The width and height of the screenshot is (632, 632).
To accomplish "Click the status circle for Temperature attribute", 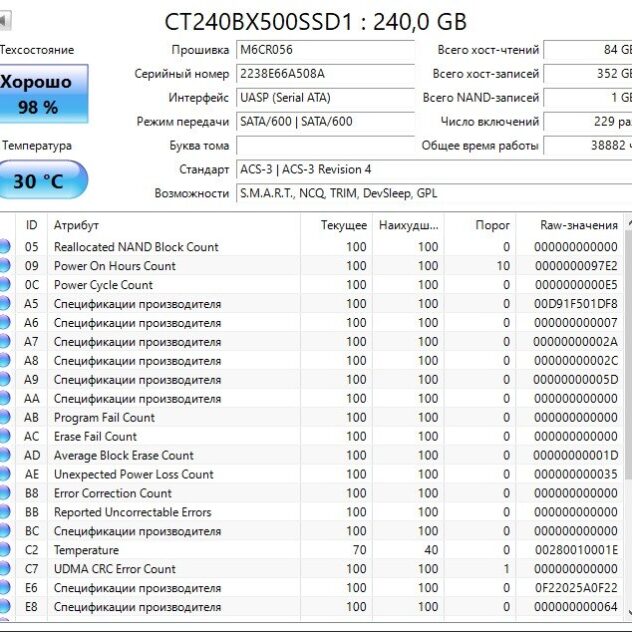I will (4, 549).
